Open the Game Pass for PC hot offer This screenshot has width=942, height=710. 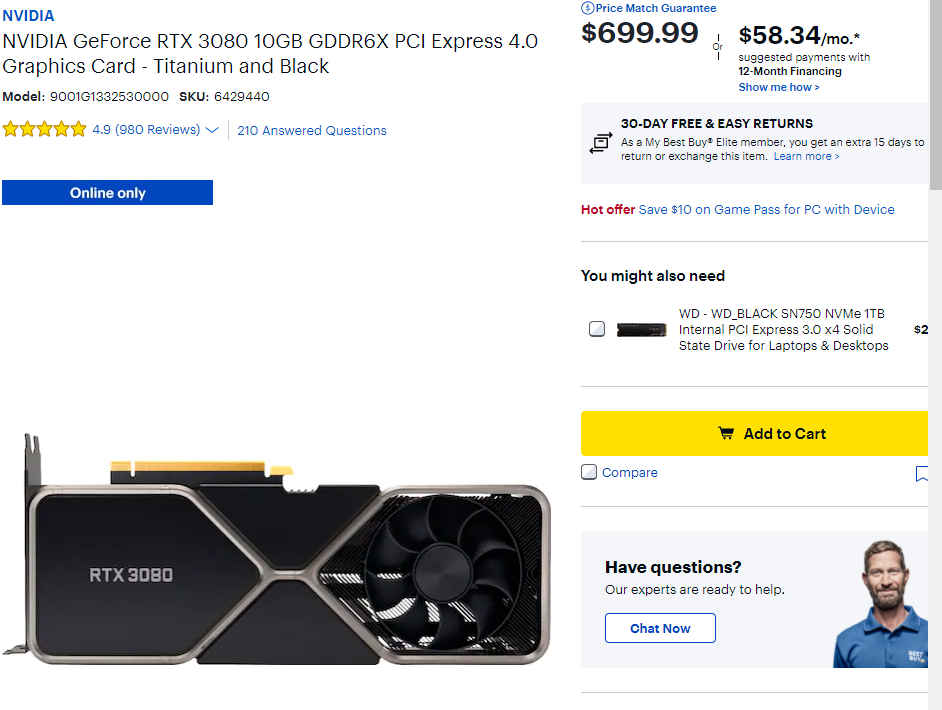[x=766, y=209]
